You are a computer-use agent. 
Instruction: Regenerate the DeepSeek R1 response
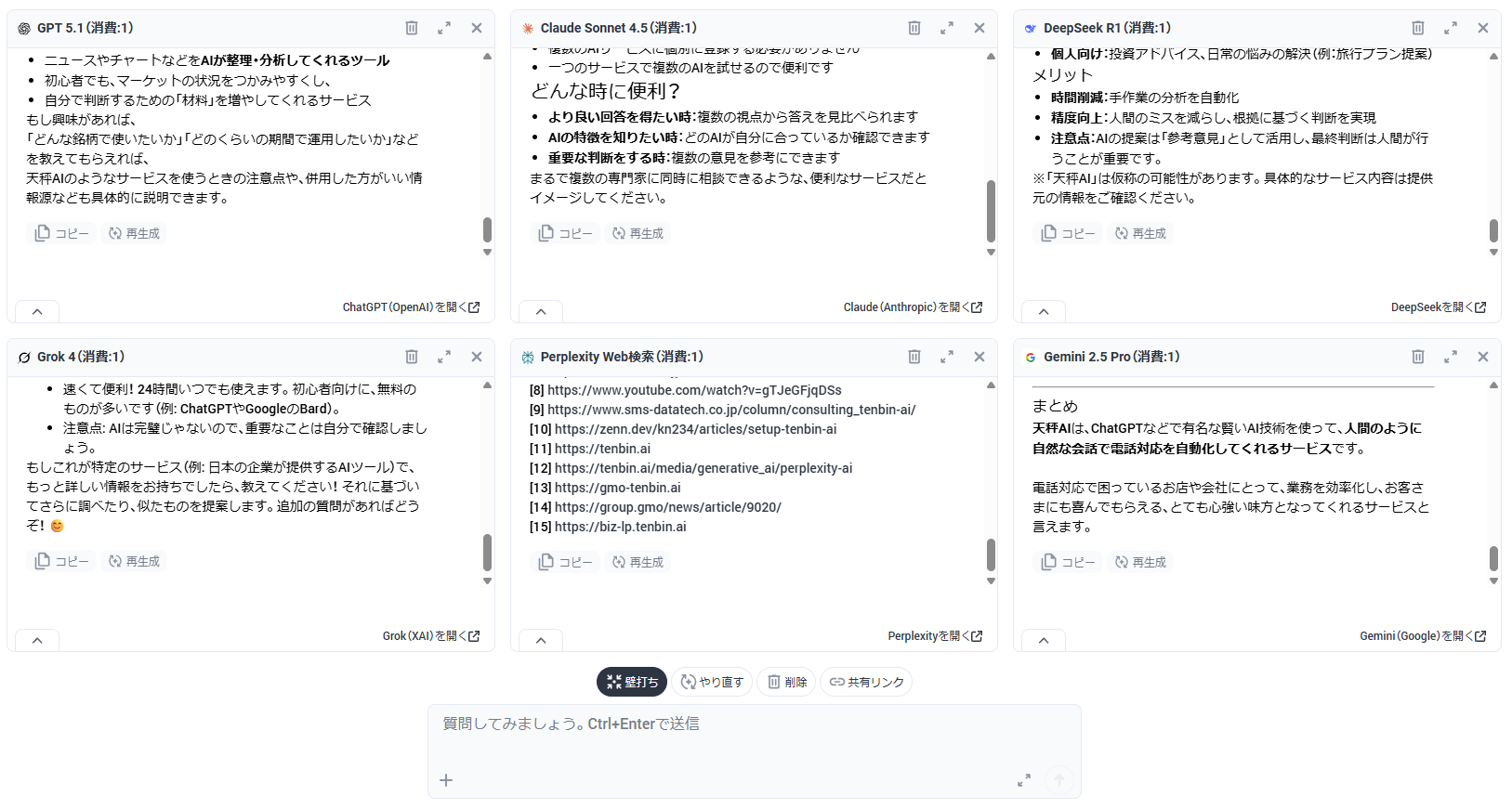[1141, 233]
